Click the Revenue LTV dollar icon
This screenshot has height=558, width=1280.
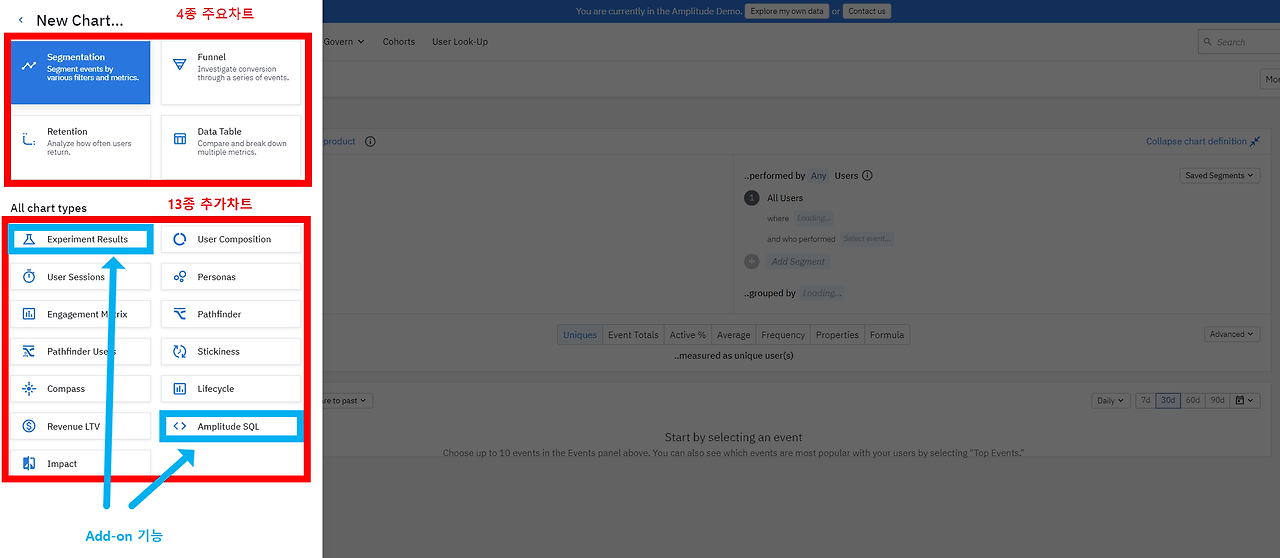(29, 426)
